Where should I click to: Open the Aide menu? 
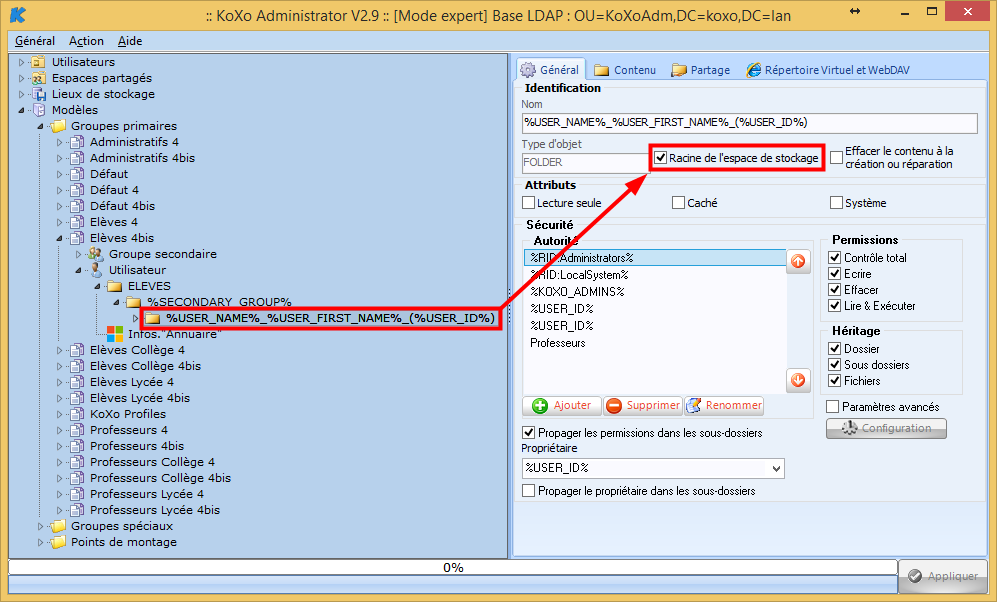point(130,41)
